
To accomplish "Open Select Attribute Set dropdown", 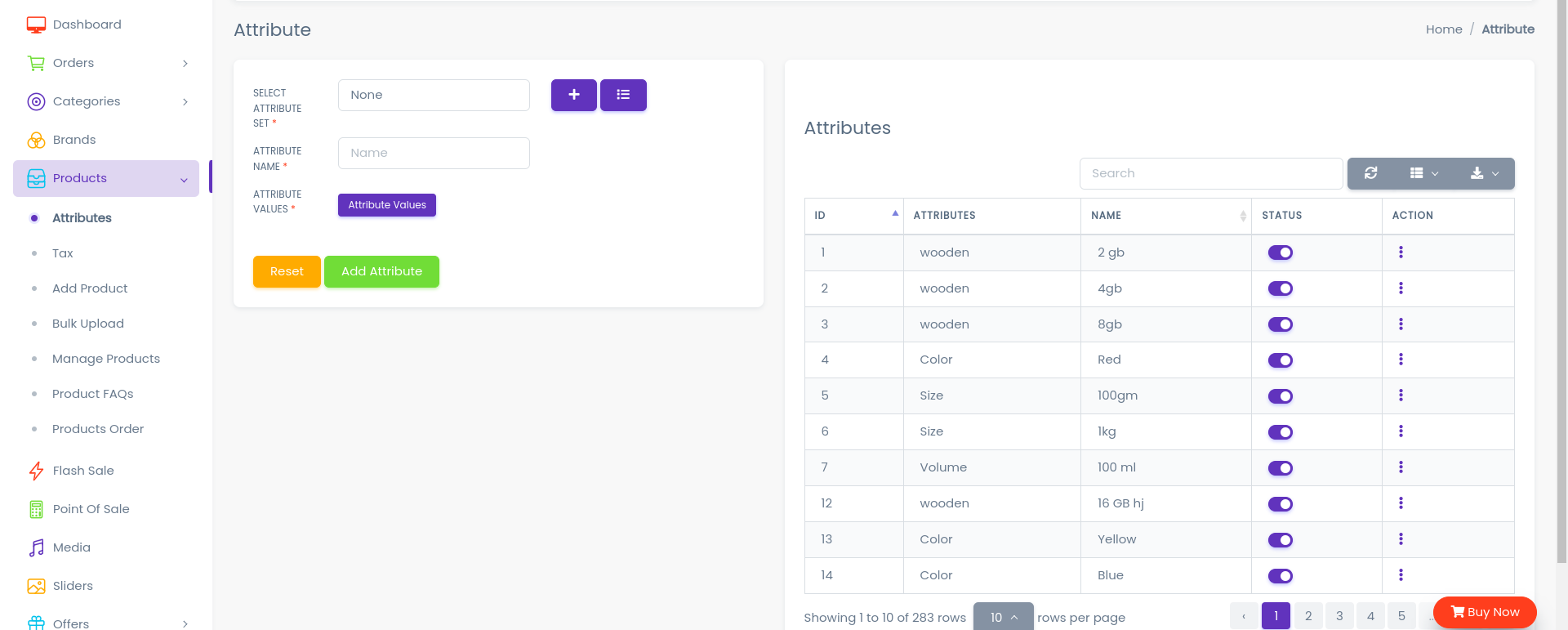I will click(x=434, y=95).
